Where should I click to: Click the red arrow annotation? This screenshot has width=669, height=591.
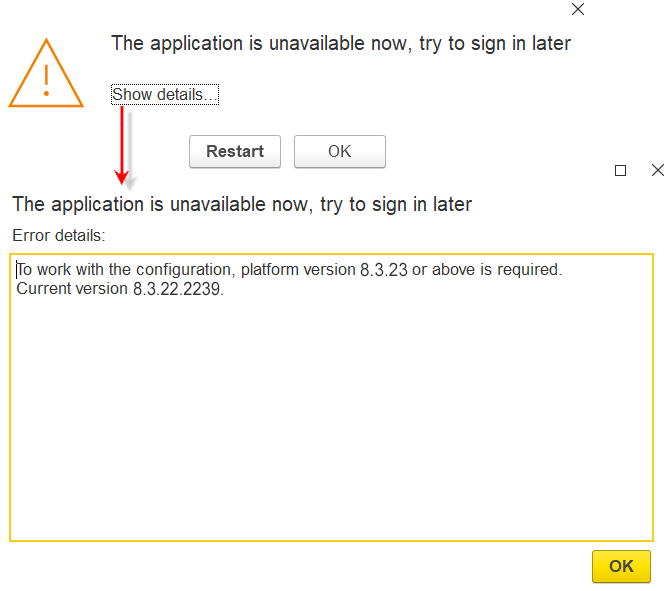click(122, 145)
